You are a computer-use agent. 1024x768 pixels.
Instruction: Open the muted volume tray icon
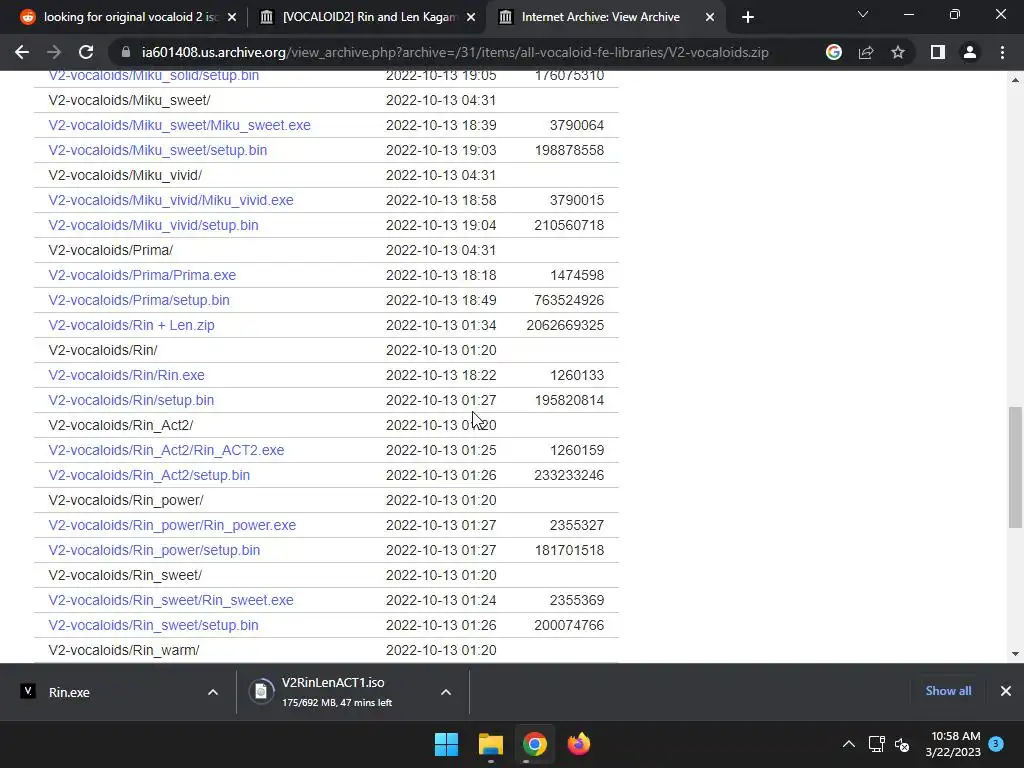click(902, 744)
